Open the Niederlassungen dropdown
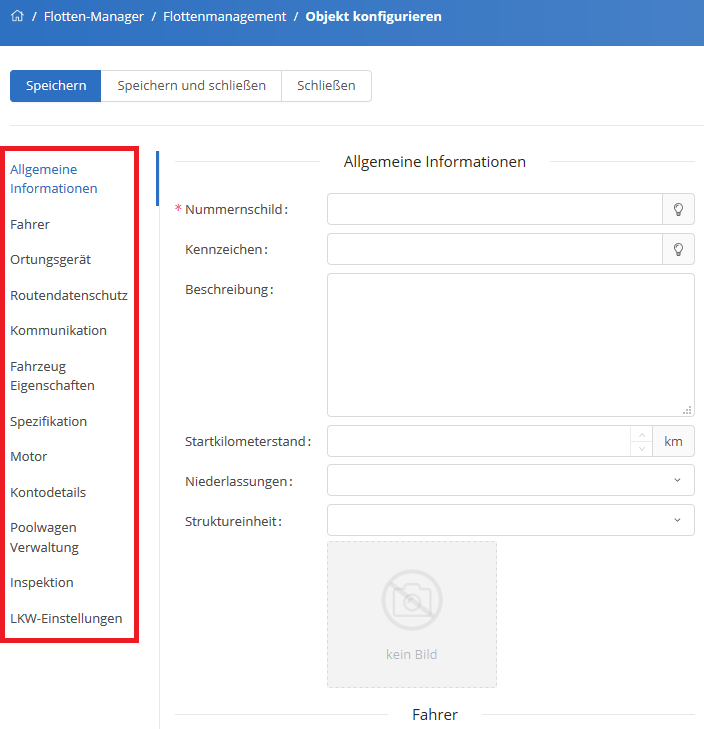Image resolution: width=704 pixels, height=729 pixels. tap(510, 480)
